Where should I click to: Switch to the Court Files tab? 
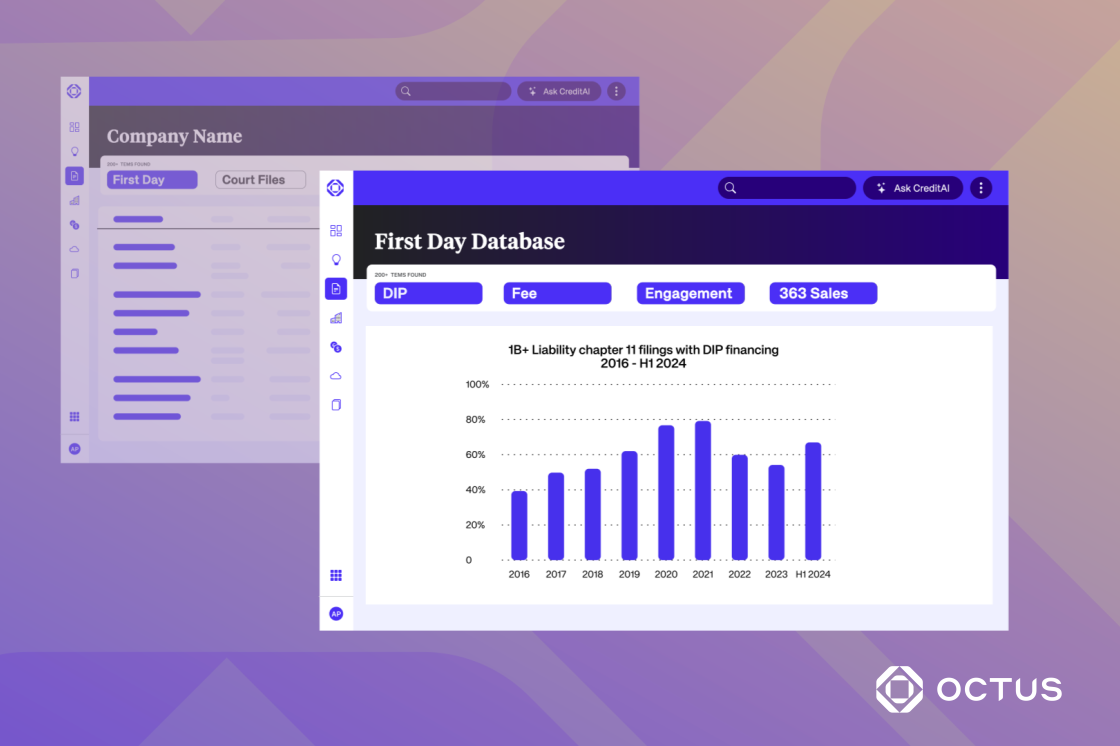(x=260, y=179)
